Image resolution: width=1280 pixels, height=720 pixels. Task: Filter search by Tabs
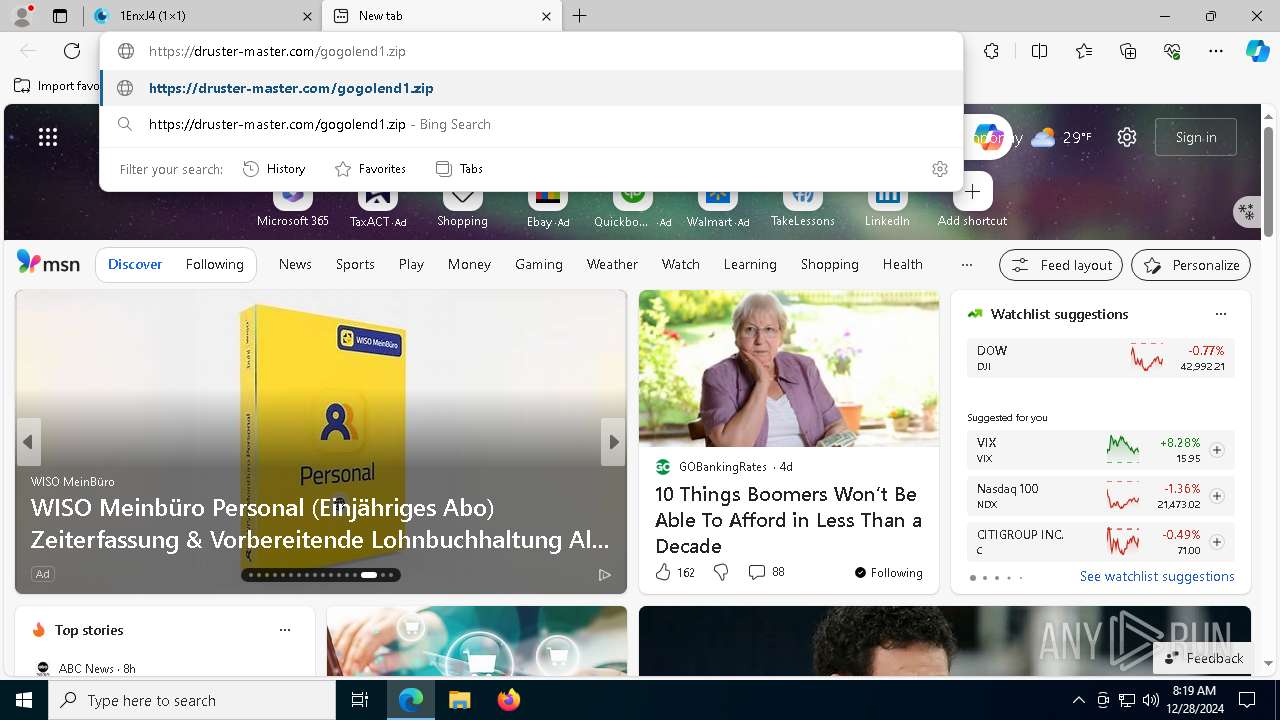click(x=460, y=169)
